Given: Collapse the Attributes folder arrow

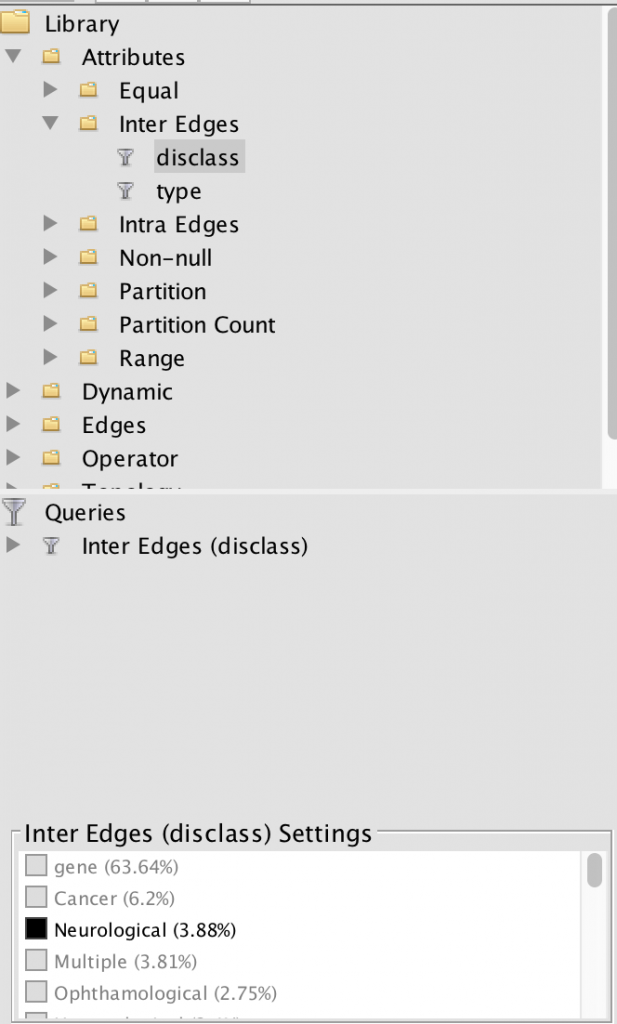Looking at the screenshot, I should click(13, 57).
